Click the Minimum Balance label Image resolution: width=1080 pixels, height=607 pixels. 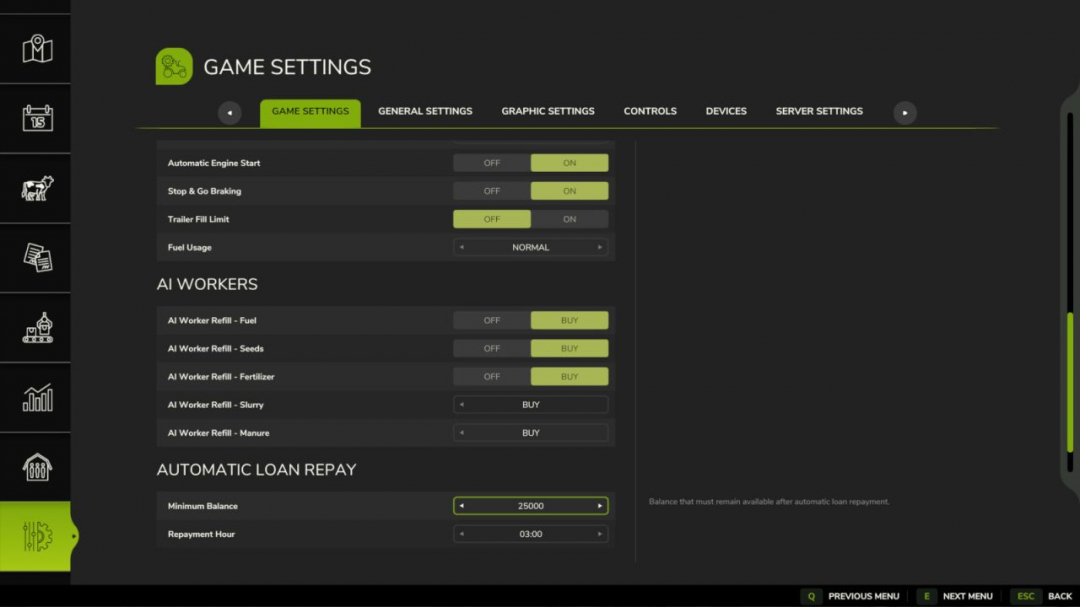202,506
